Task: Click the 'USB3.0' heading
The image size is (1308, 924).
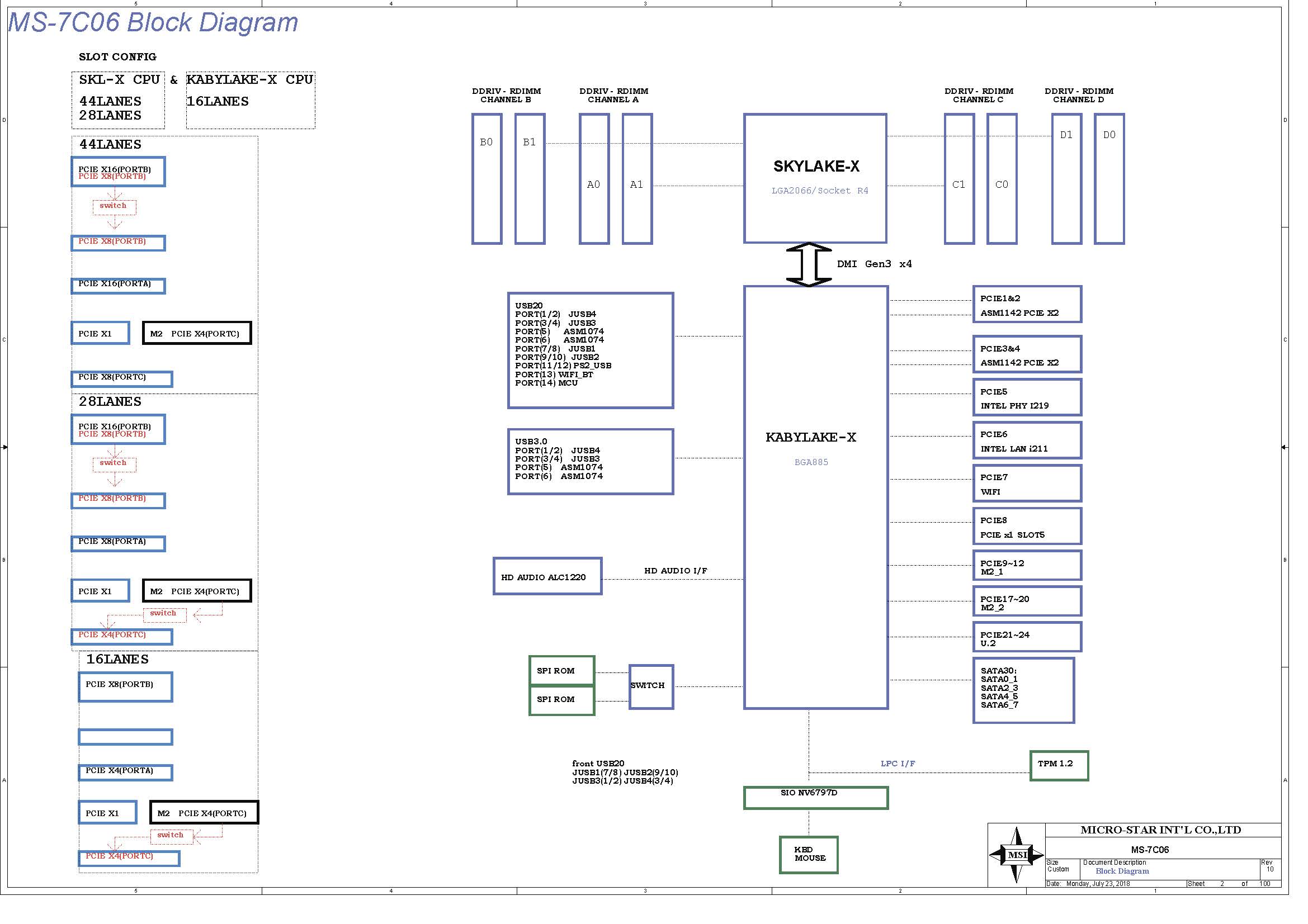Action: click(x=531, y=442)
